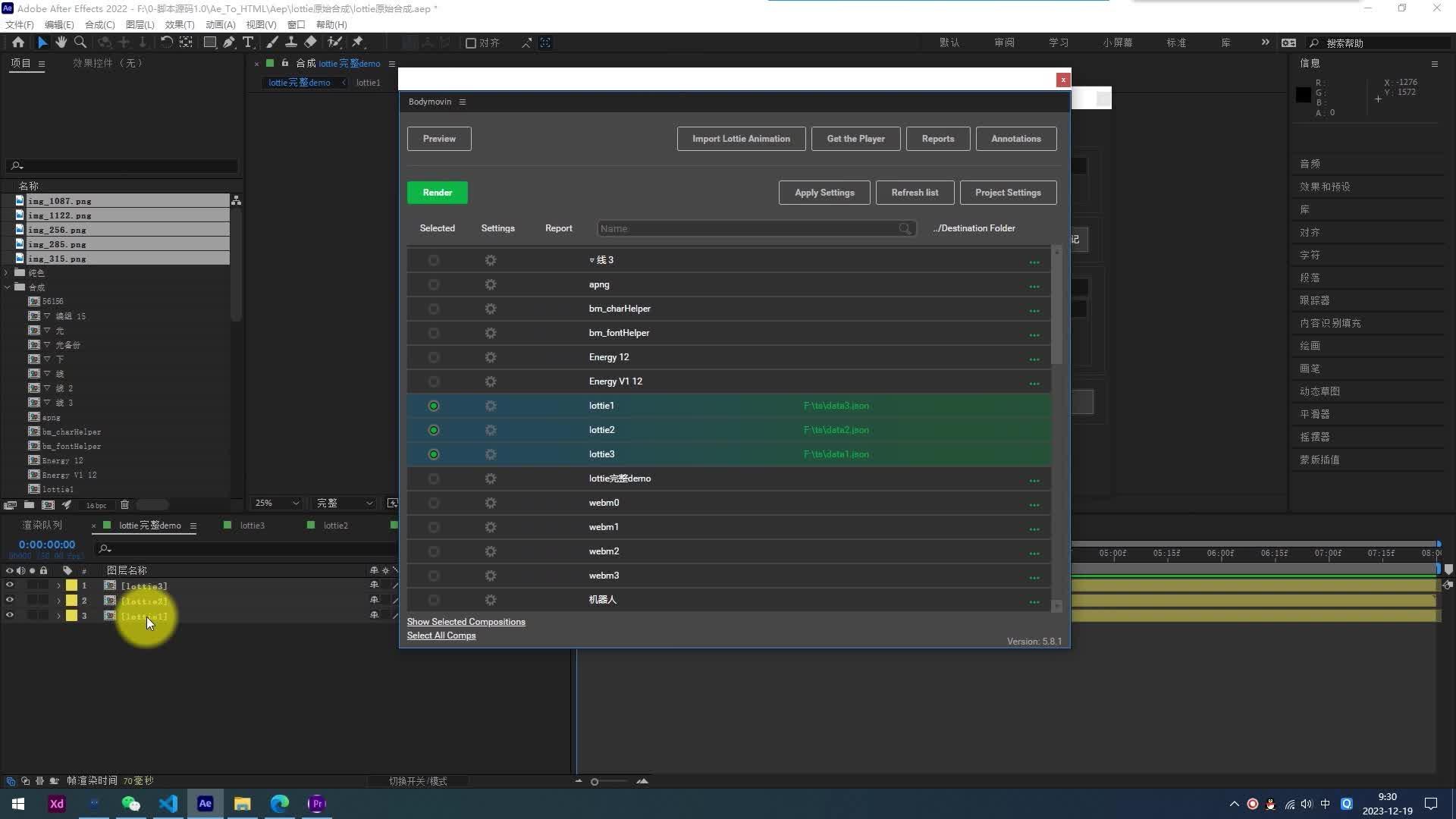The height and width of the screenshot is (819, 1456).
Task: Enable the snapping checkbox in toolbar
Action: [471, 43]
